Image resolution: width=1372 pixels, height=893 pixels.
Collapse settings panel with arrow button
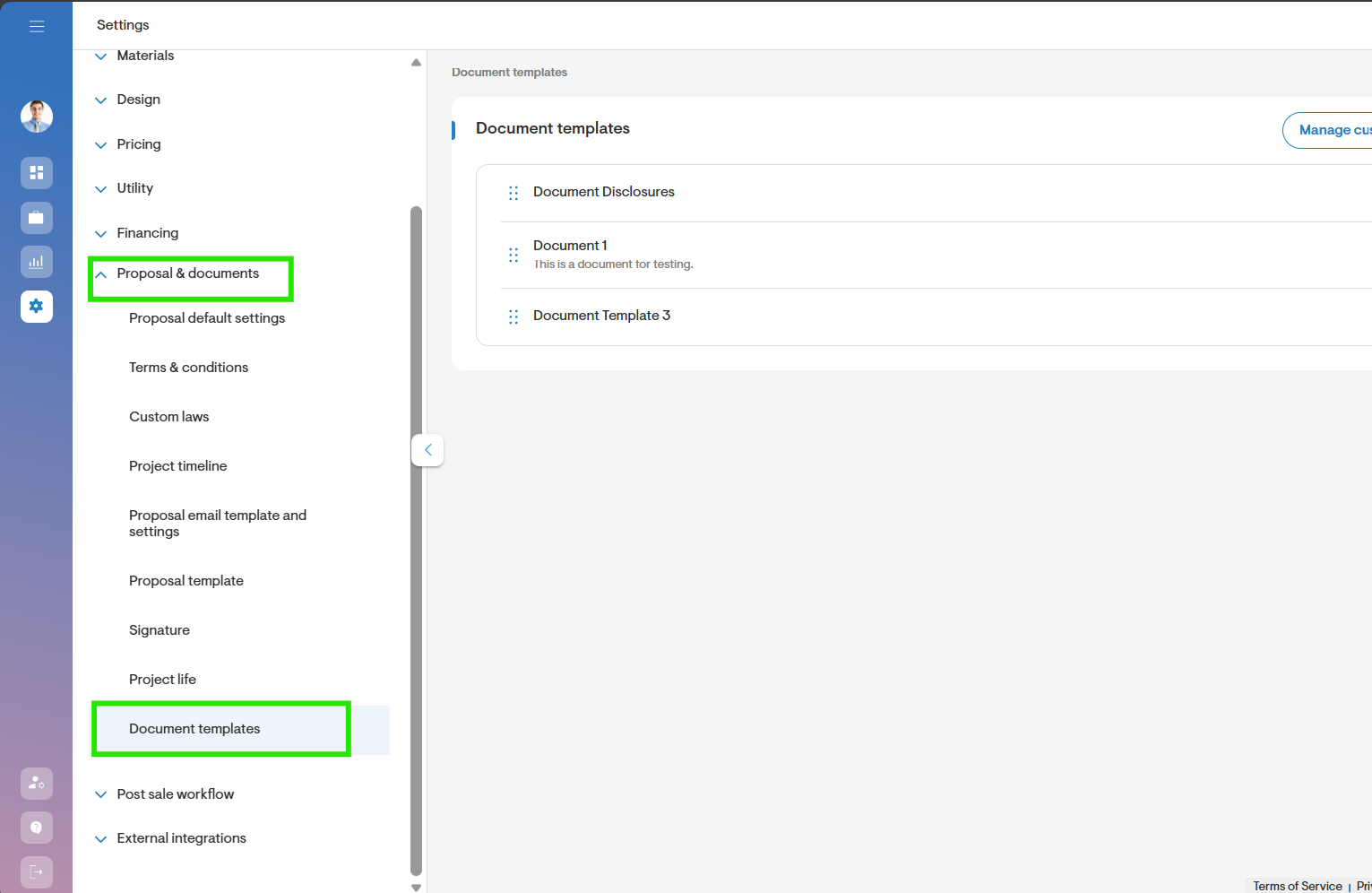pyautogui.click(x=427, y=450)
